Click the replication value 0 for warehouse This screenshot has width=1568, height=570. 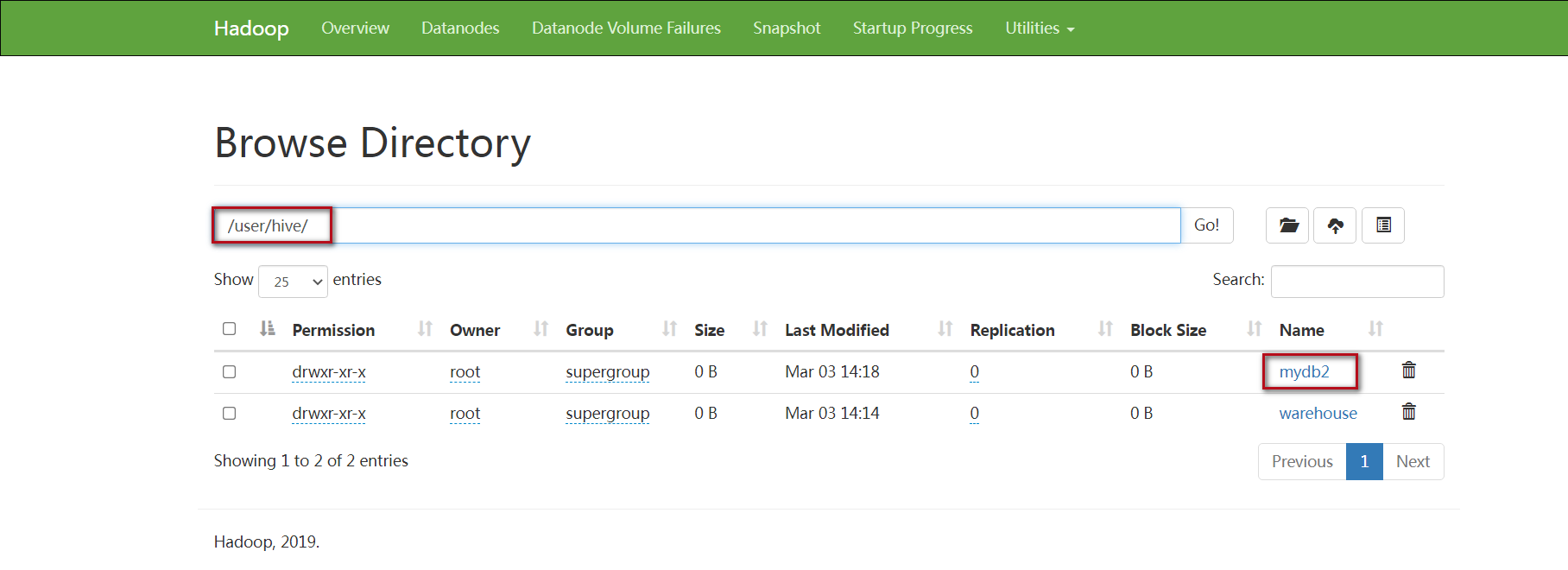click(974, 414)
